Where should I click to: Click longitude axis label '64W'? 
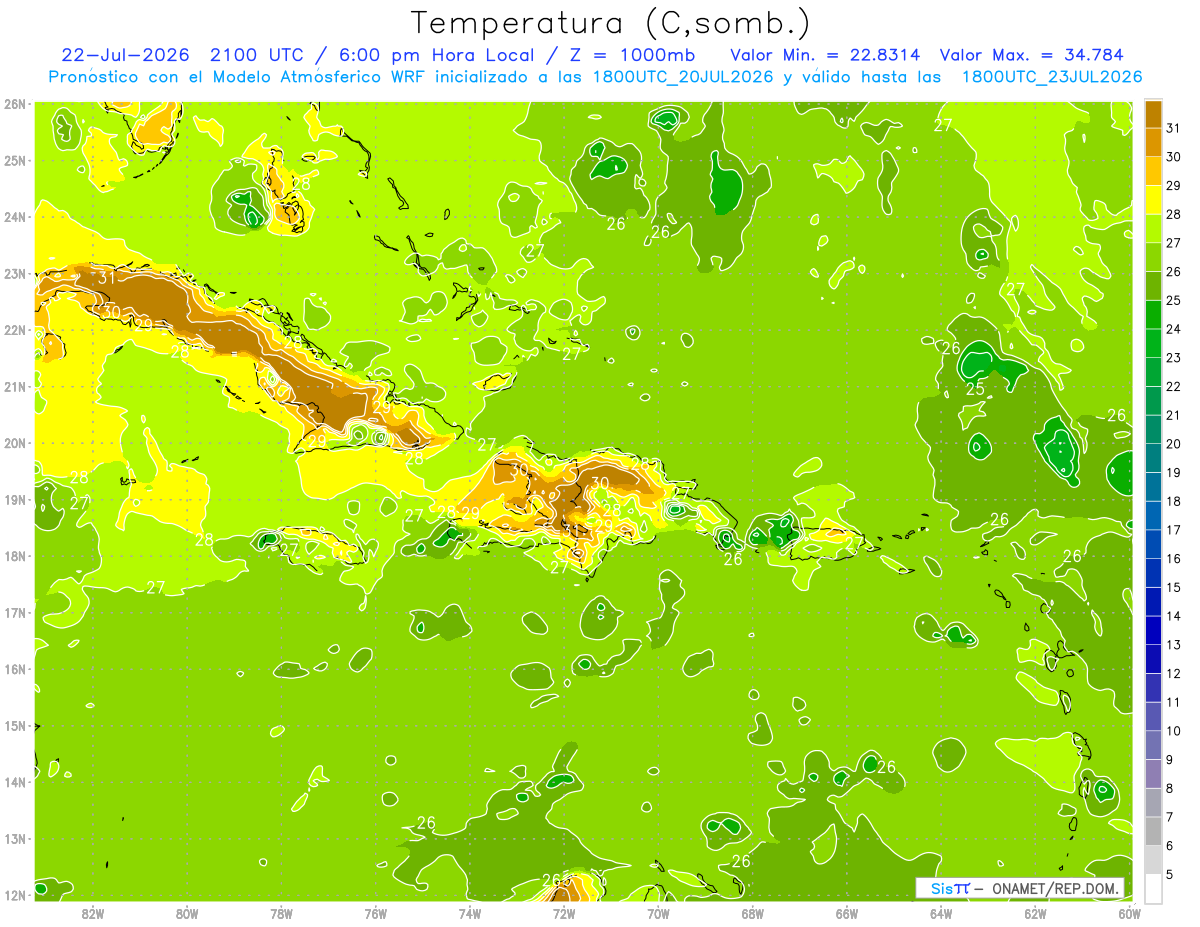941,913
